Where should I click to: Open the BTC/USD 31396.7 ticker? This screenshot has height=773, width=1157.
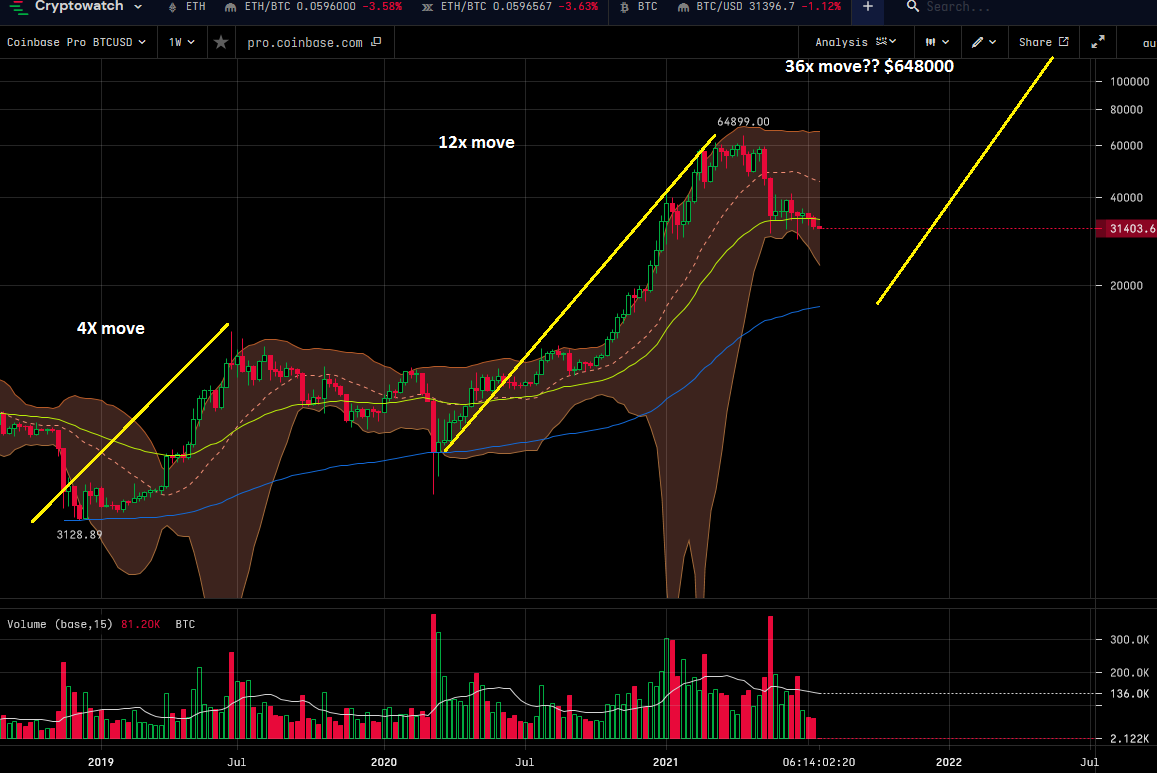click(x=759, y=7)
